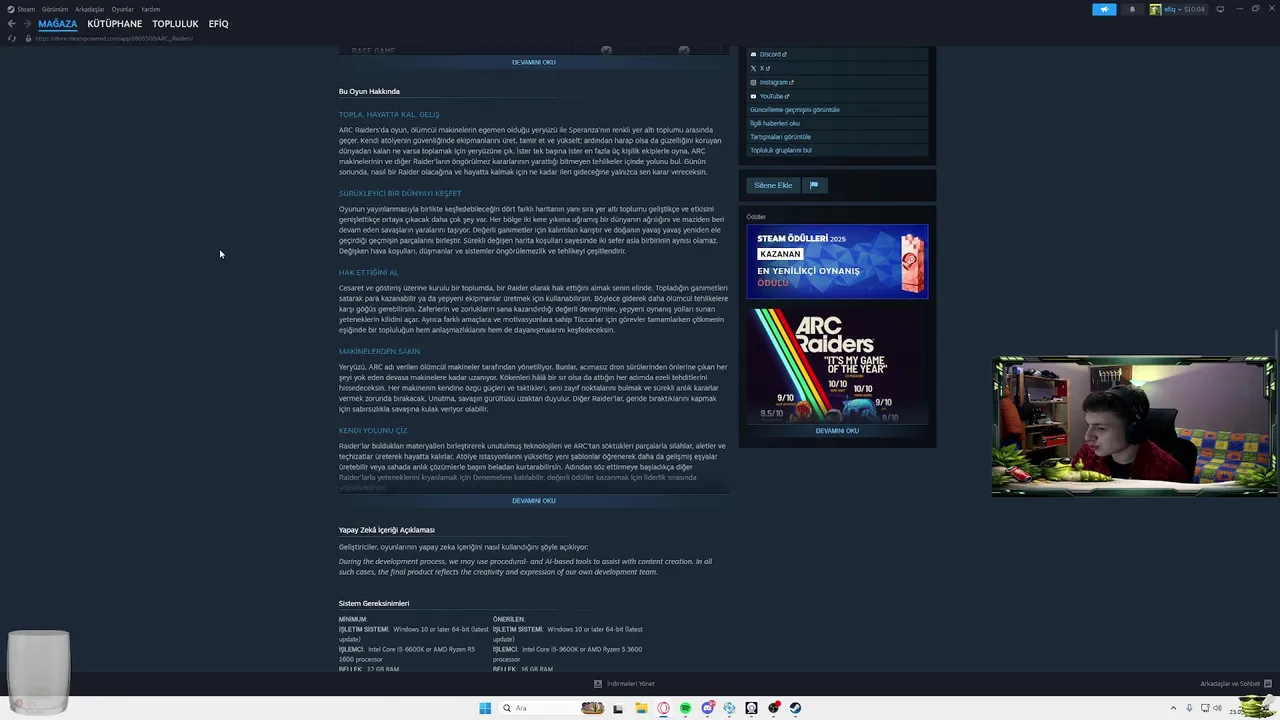The height and width of the screenshot is (720, 1280).
Task: Open the EFİQ profile tab
Action: point(218,23)
